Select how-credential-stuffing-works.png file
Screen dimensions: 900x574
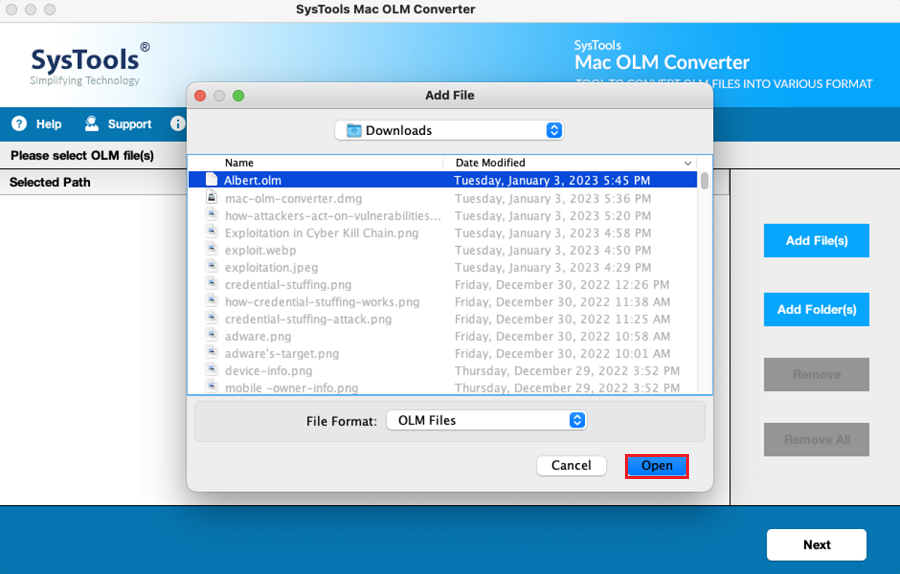click(x=322, y=302)
